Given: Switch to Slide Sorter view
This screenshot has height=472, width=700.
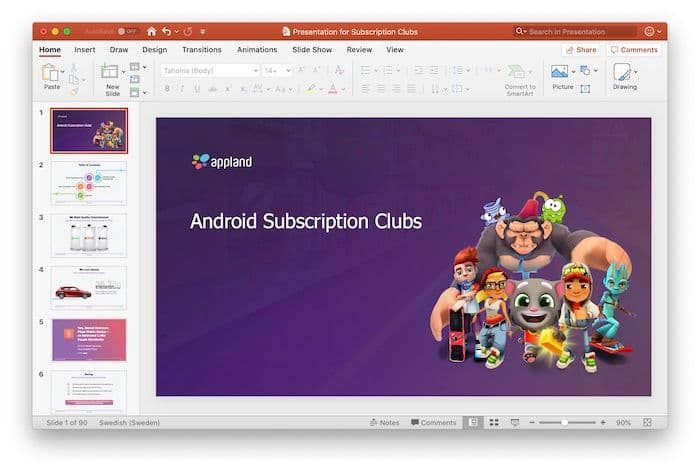Looking at the screenshot, I should pyautogui.click(x=494, y=422).
